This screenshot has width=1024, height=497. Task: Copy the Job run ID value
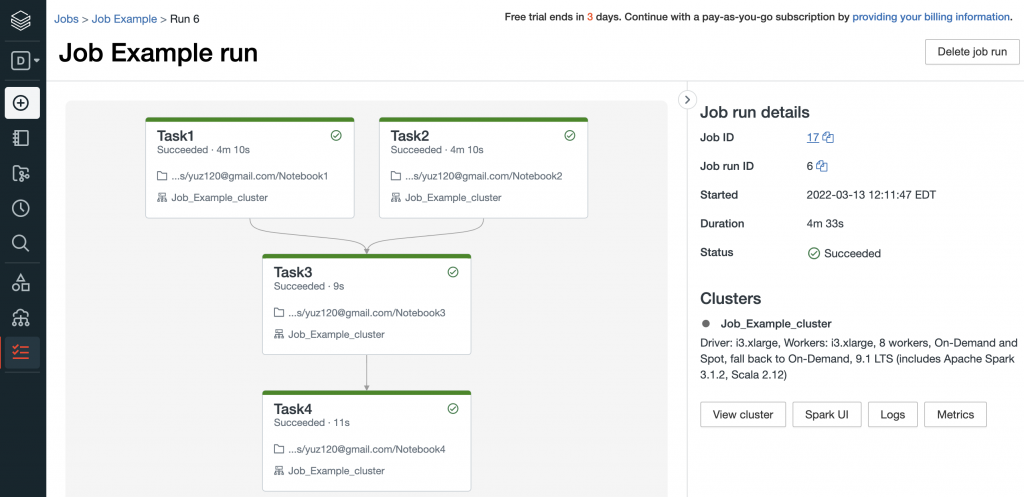pos(822,167)
